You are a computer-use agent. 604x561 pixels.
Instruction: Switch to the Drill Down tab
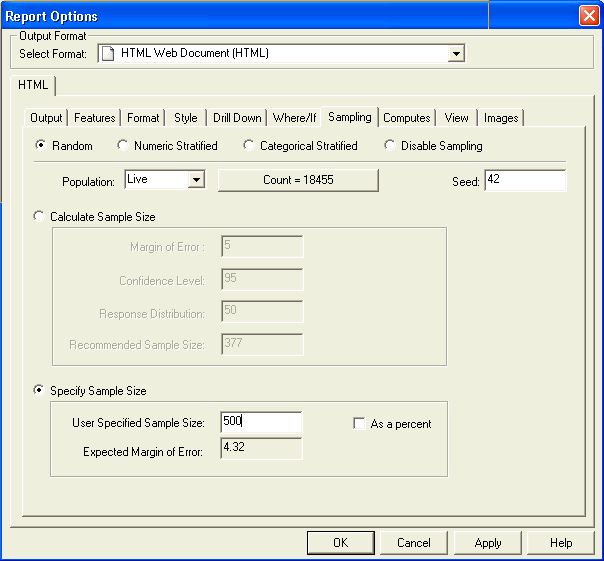pos(237,118)
